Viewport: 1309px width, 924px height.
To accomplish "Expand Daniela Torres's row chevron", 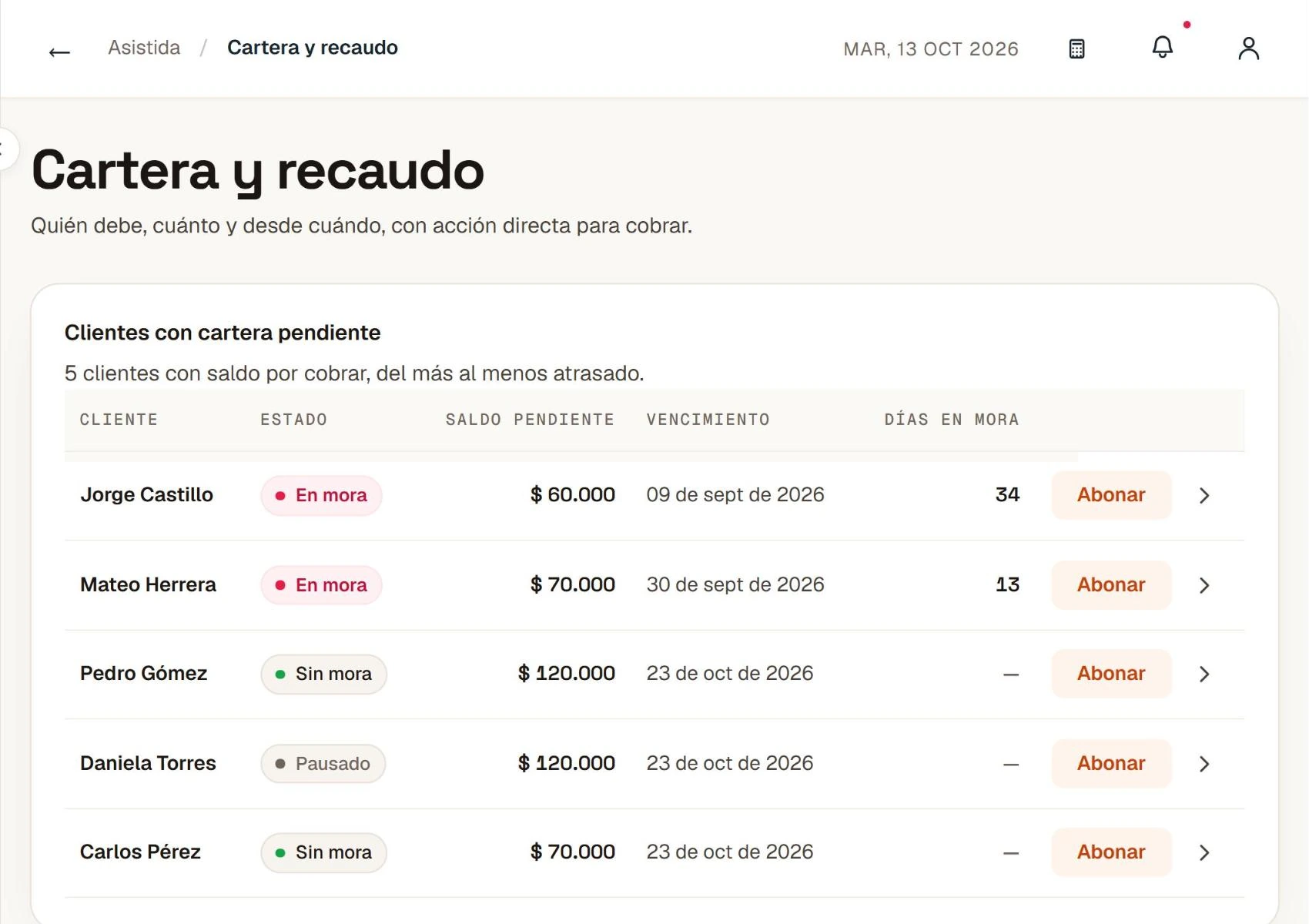I will coord(1205,764).
